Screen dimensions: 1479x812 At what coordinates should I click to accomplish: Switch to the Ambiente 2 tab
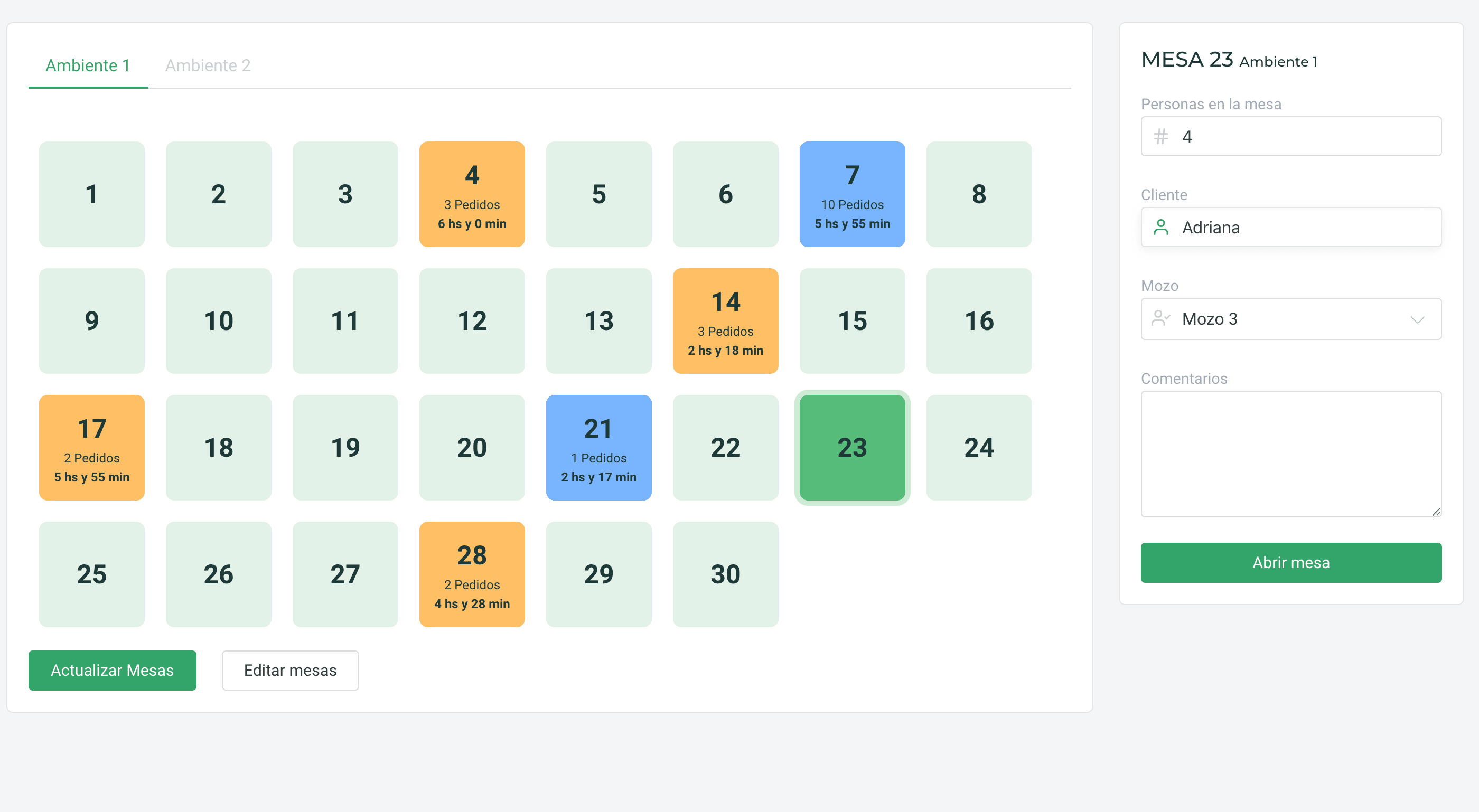point(208,65)
